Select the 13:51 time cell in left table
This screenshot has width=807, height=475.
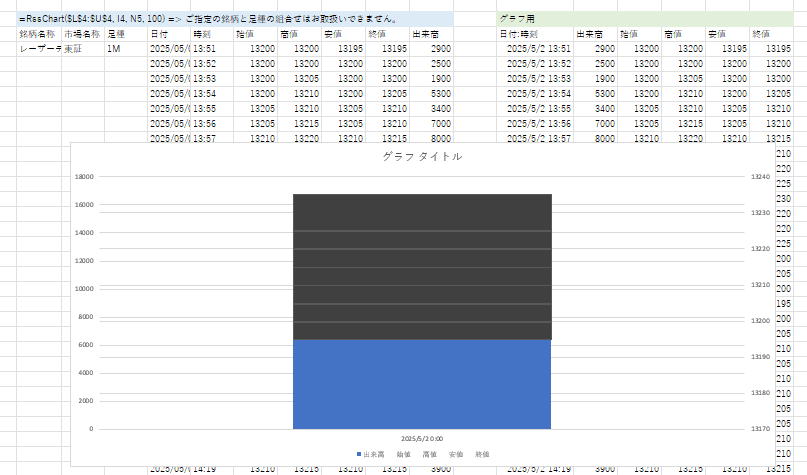click(212, 49)
